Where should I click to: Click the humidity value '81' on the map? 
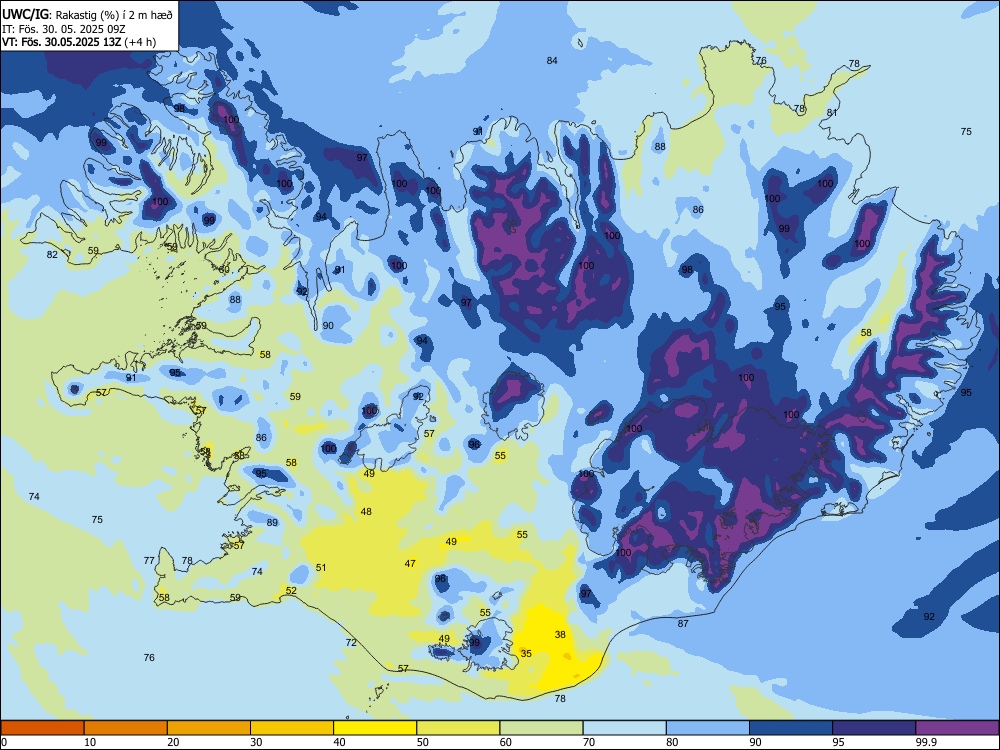pos(832,113)
